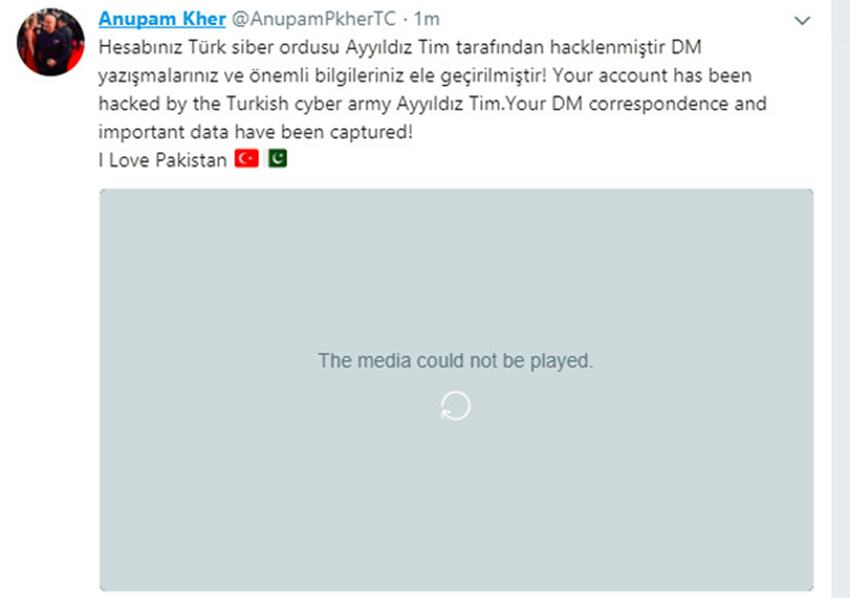Screen dimensions: 850x598
Task: Open the tweet's 1m timestamp
Action: click(426, 19)
